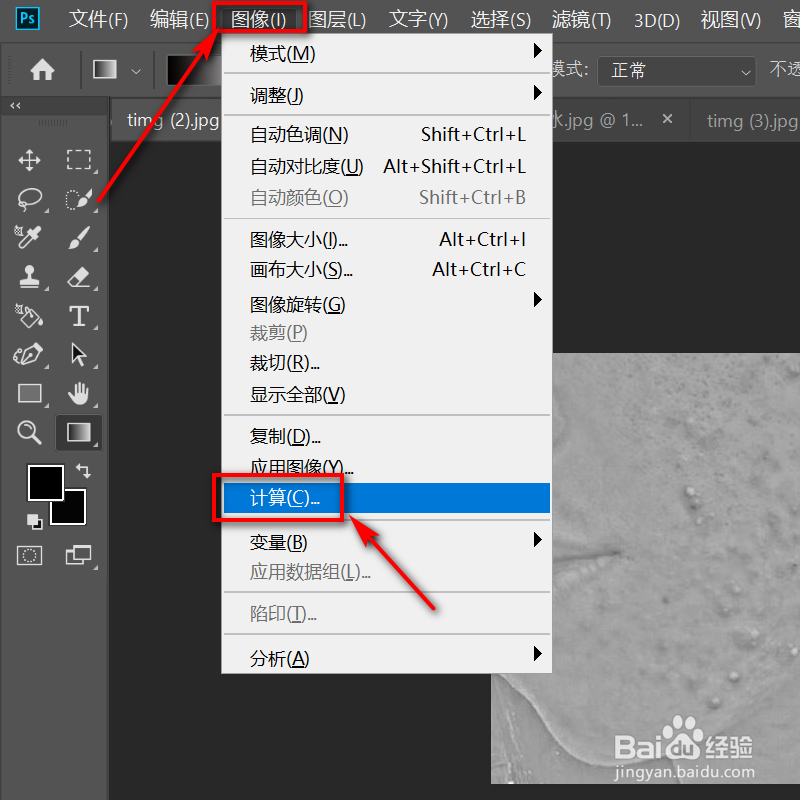Open the 图像(I) menu
Screen dimensions: 800x800
pos(259,19)
